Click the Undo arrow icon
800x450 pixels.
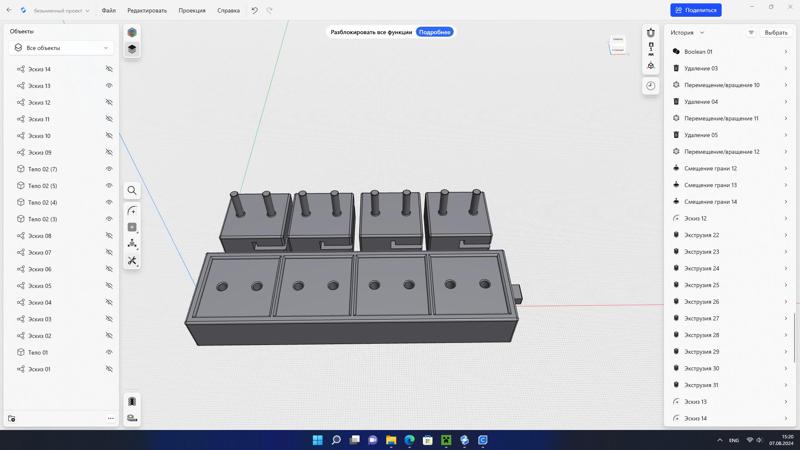(255, 10)
